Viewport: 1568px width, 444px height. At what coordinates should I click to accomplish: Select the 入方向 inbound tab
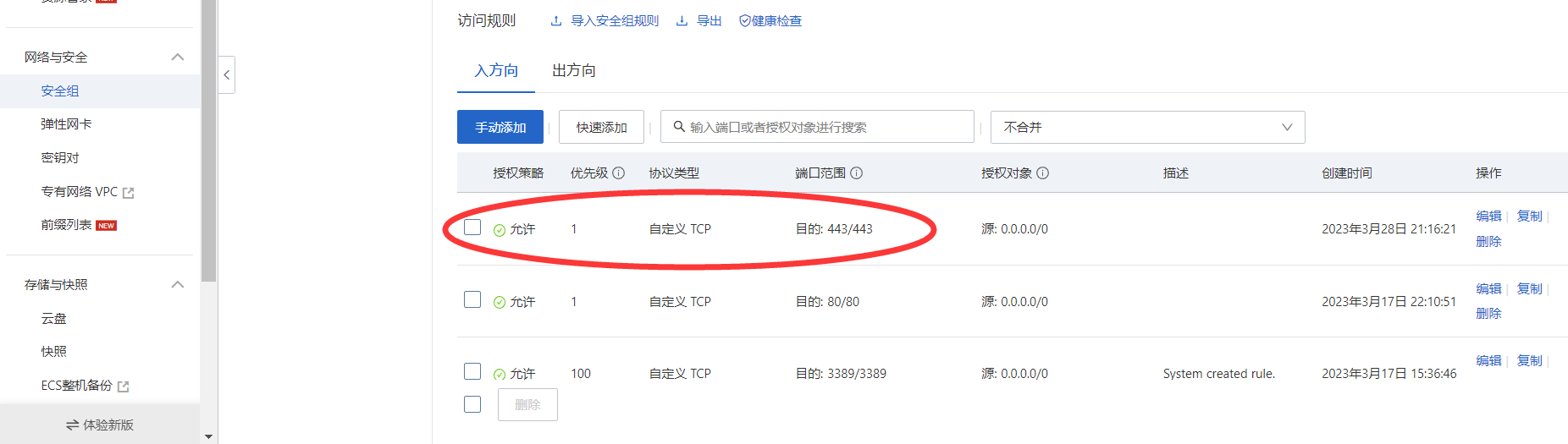pos(496,71)
